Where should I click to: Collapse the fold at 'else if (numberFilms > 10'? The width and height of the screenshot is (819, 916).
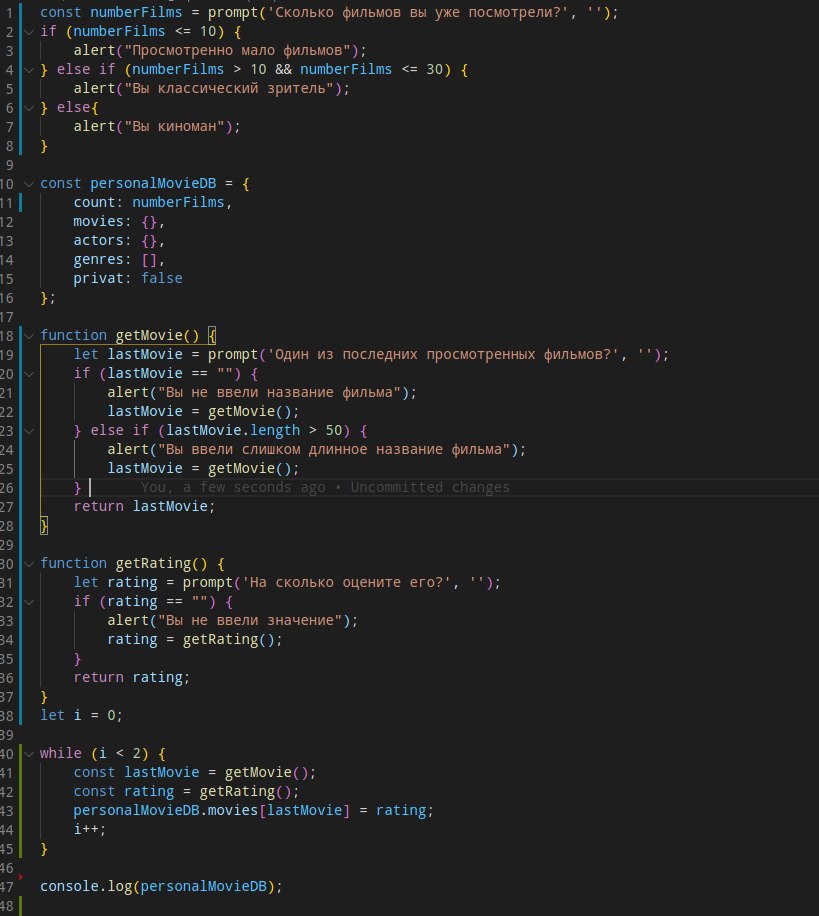tap(29, 70)
